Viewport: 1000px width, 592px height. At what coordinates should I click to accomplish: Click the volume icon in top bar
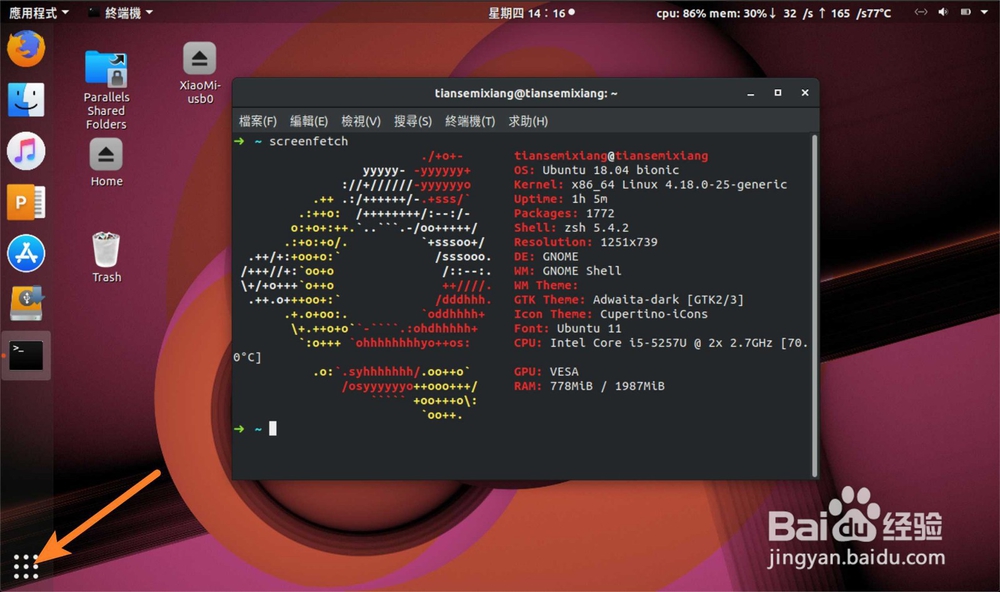(x=943, y=12)
